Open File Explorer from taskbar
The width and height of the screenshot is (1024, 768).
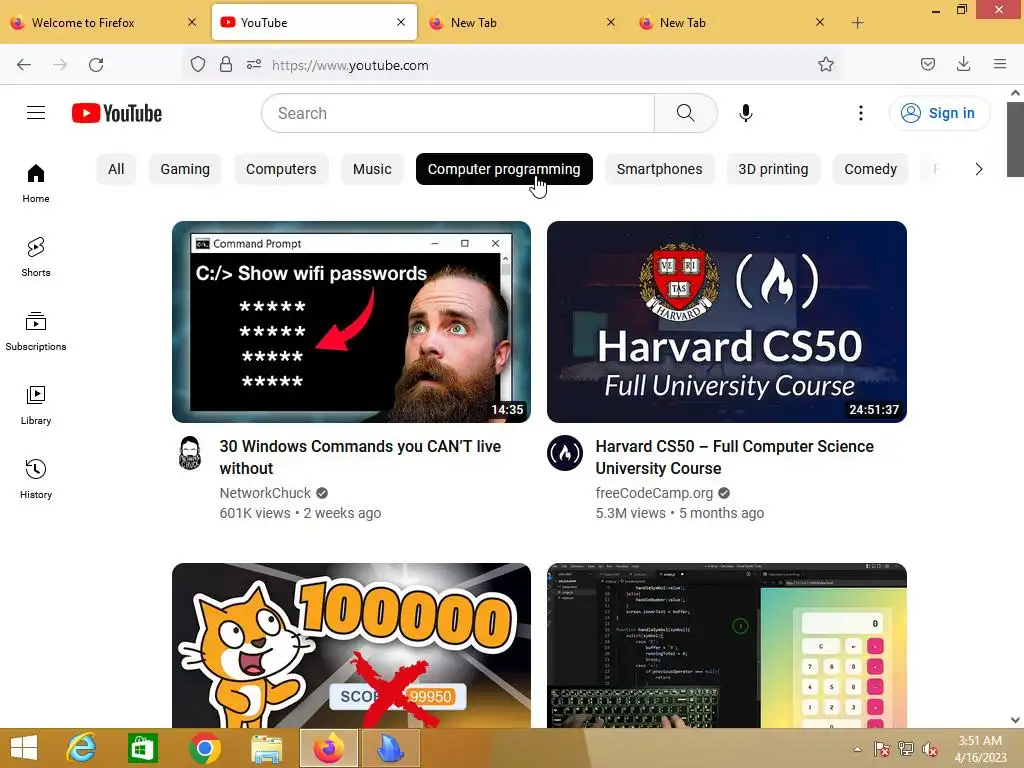(266, 748)
